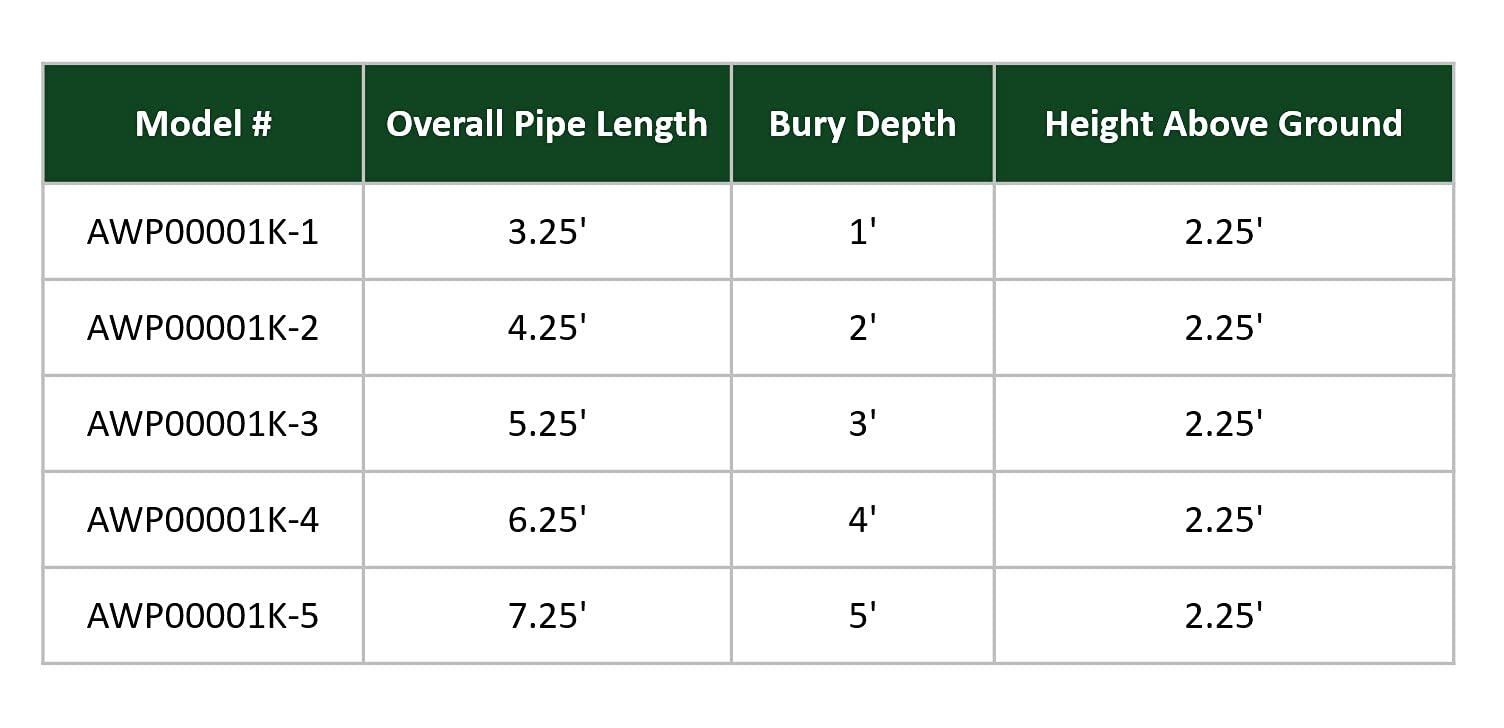Click the 4.25' pipe length cell
The width and height of the screenshot is (1504, 728).
[x=547, y=328]
